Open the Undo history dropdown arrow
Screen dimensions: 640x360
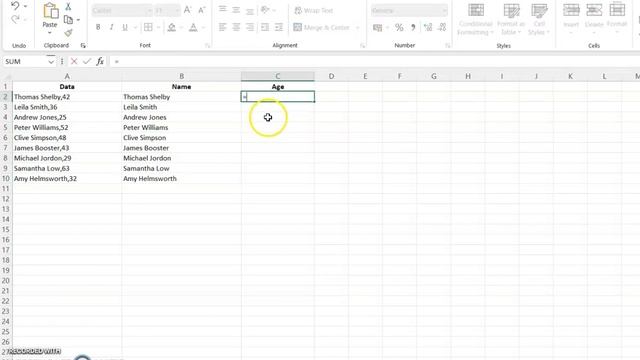point(25,6)
